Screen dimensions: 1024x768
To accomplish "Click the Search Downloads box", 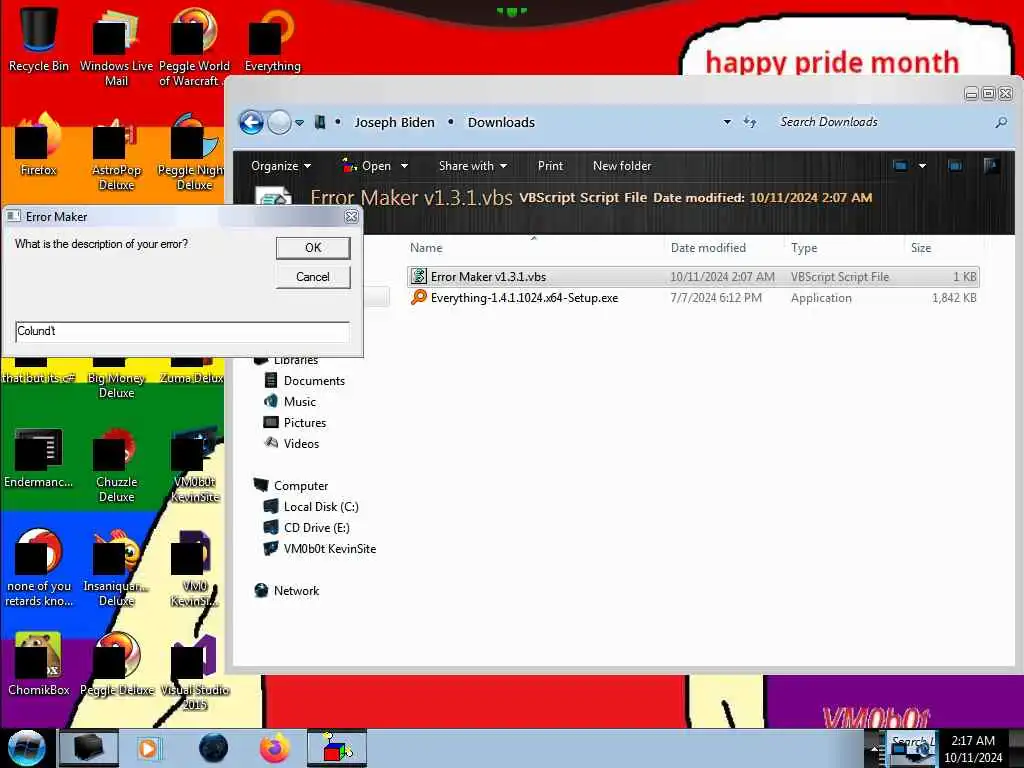I will tap(882, 122).
